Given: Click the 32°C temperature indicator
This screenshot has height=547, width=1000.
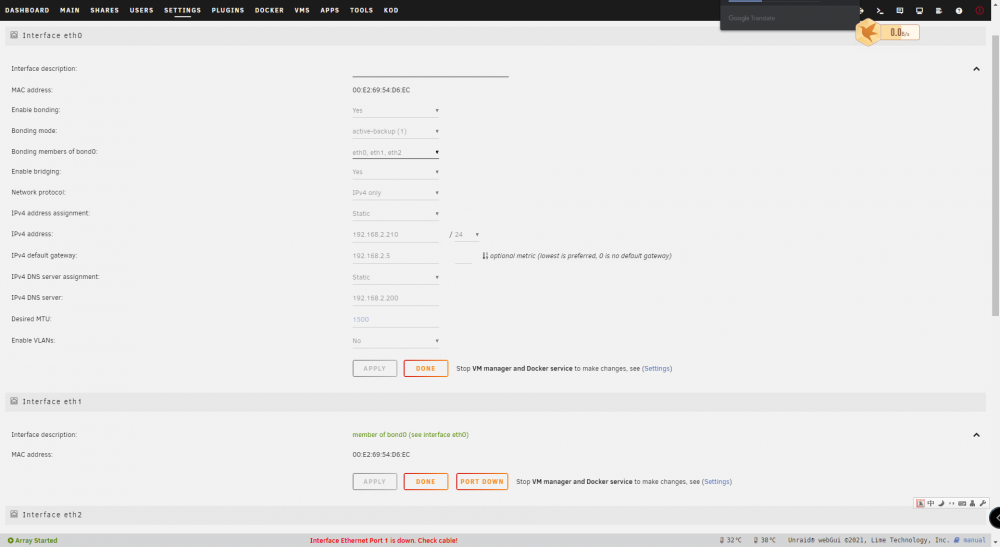Looking at the screenshot, I should click(730, 540).
